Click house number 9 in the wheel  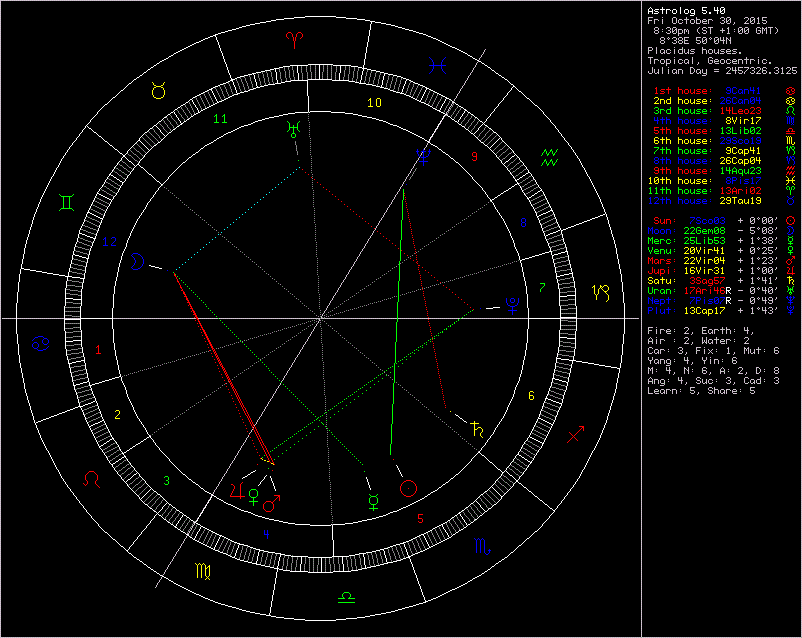[474, 157]
